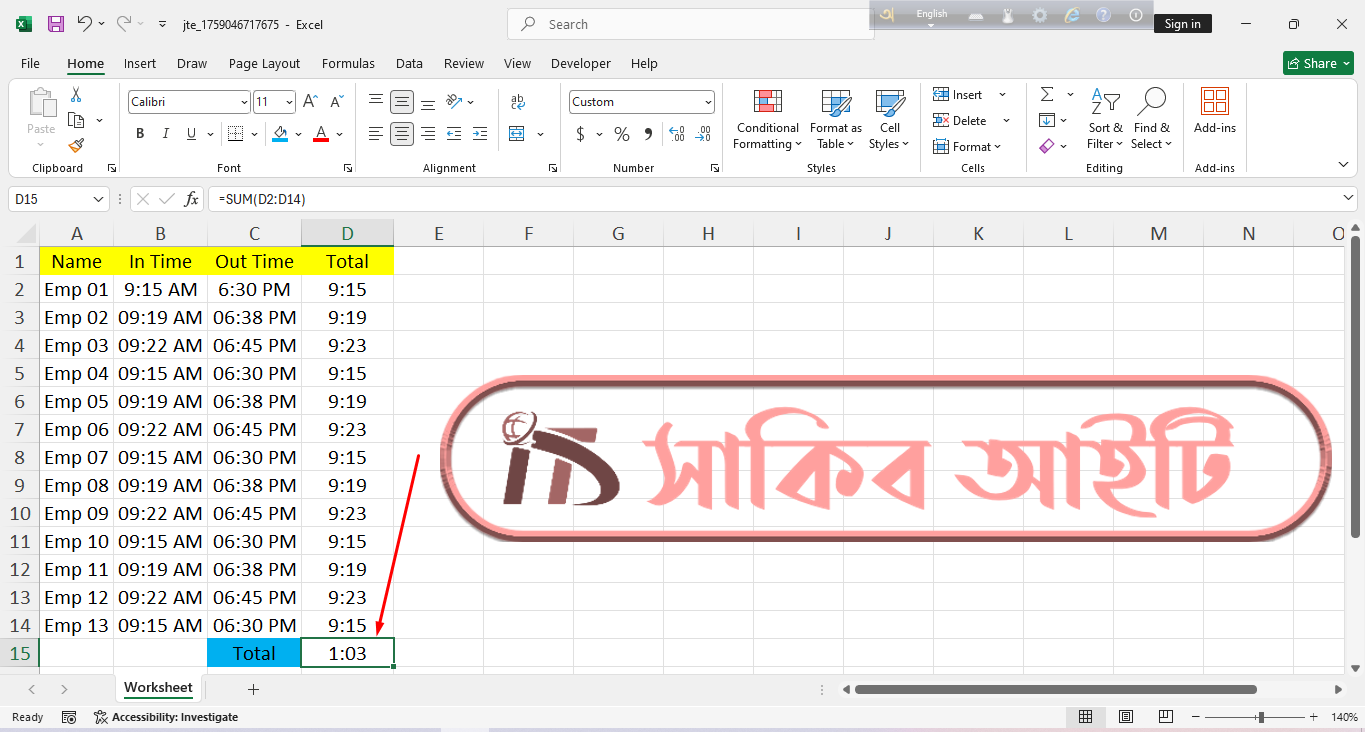Click the AutoSum sigma icon
Screen dimensions: 1365x732
[x=1047, y=94]
